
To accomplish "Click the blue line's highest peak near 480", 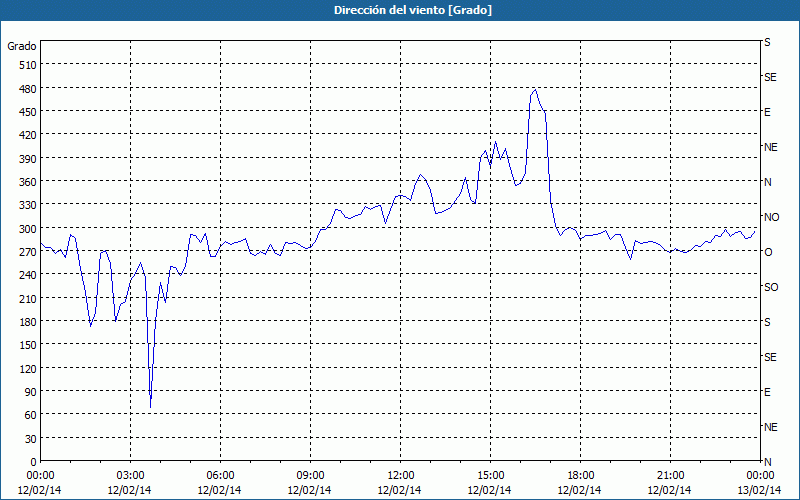I will [x=535, y=90].
